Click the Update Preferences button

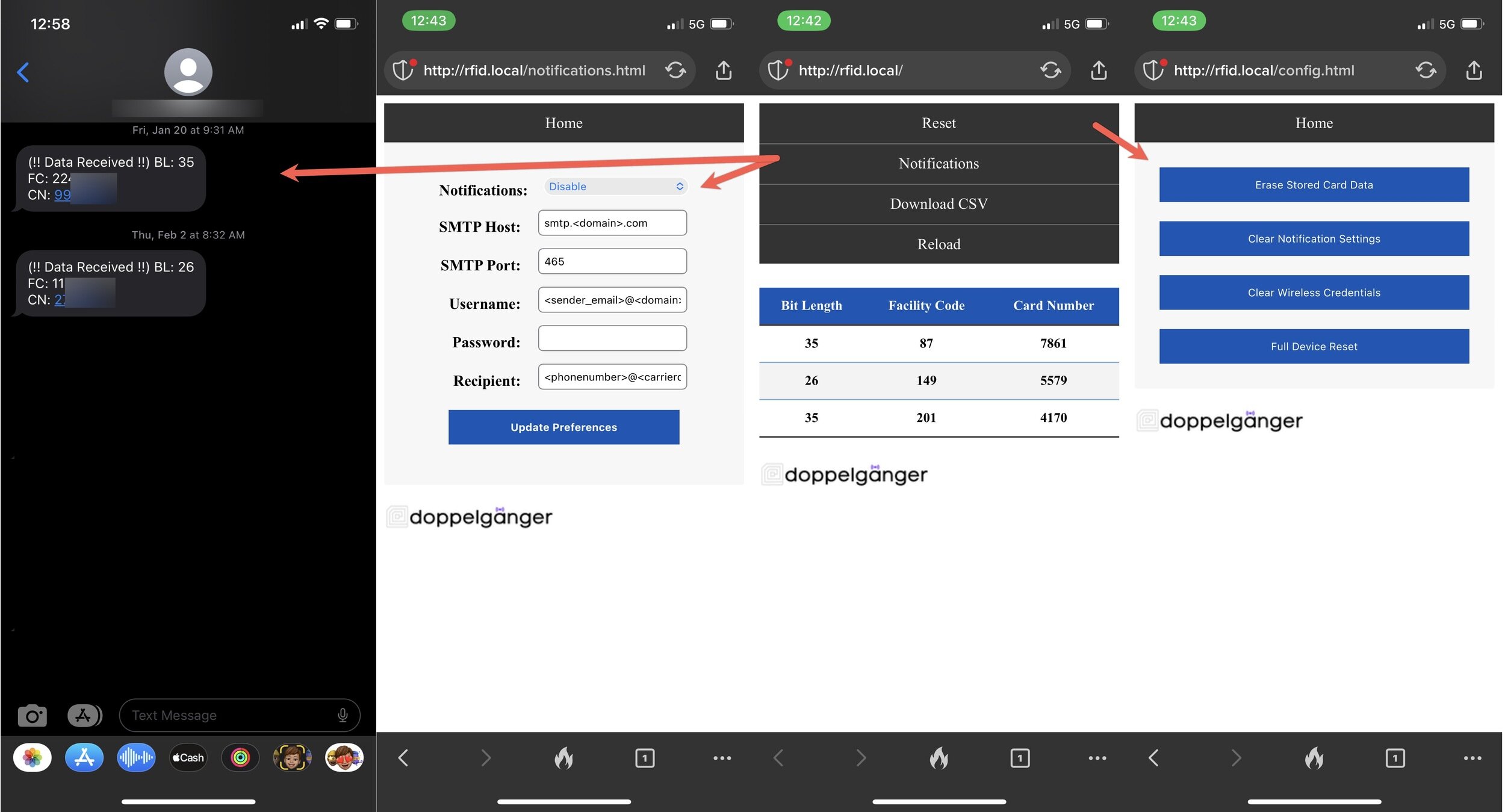(x=563, y=427)
